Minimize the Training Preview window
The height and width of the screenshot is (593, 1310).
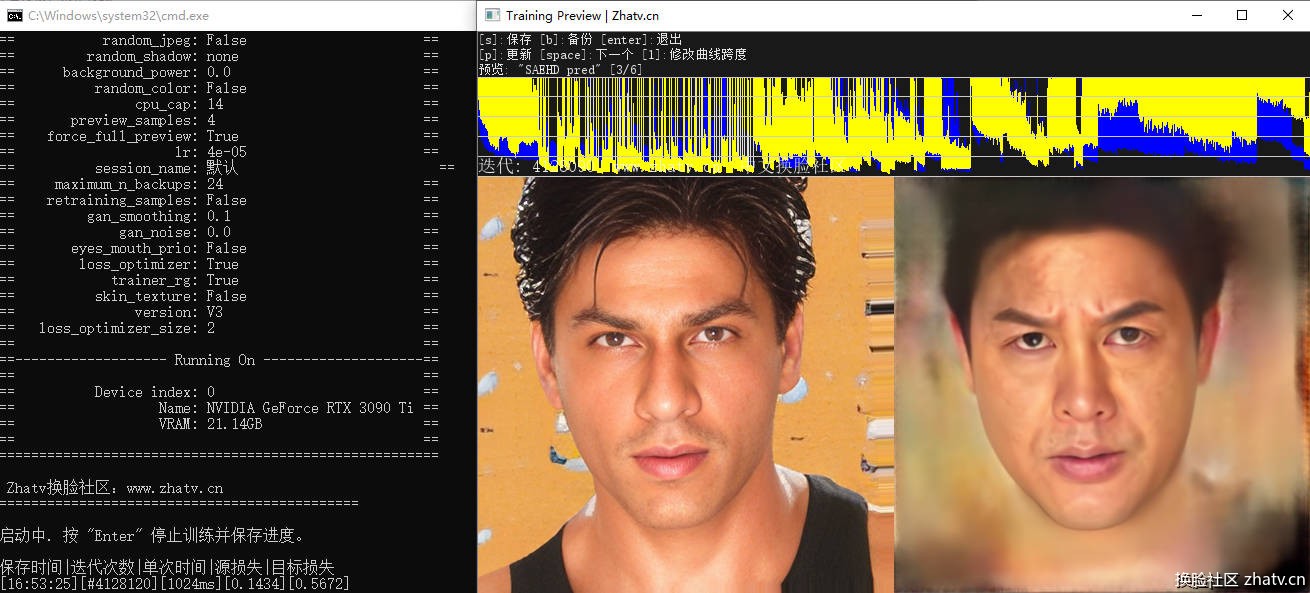pos(1196,15)
